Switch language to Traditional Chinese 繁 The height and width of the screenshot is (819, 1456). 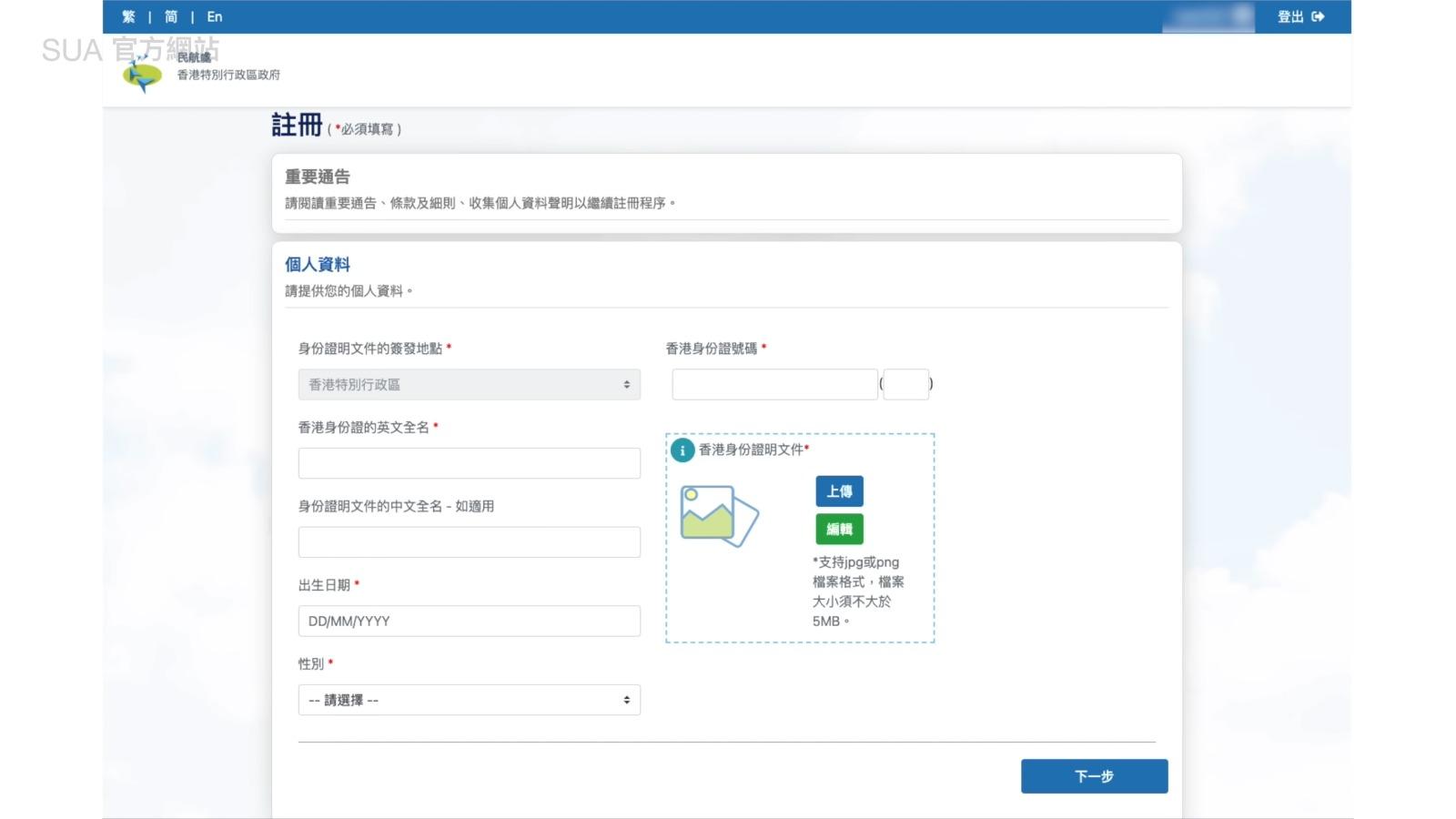pyautogui.click(x=128, y=17)
